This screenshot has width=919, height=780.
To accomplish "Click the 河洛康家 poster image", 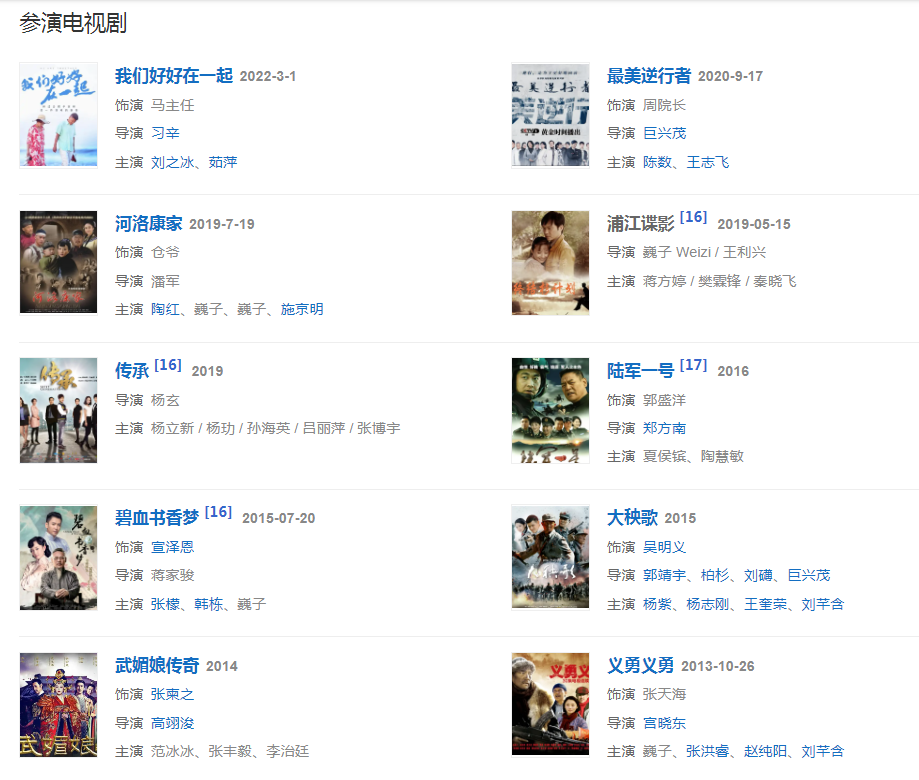I will (58, 263).
